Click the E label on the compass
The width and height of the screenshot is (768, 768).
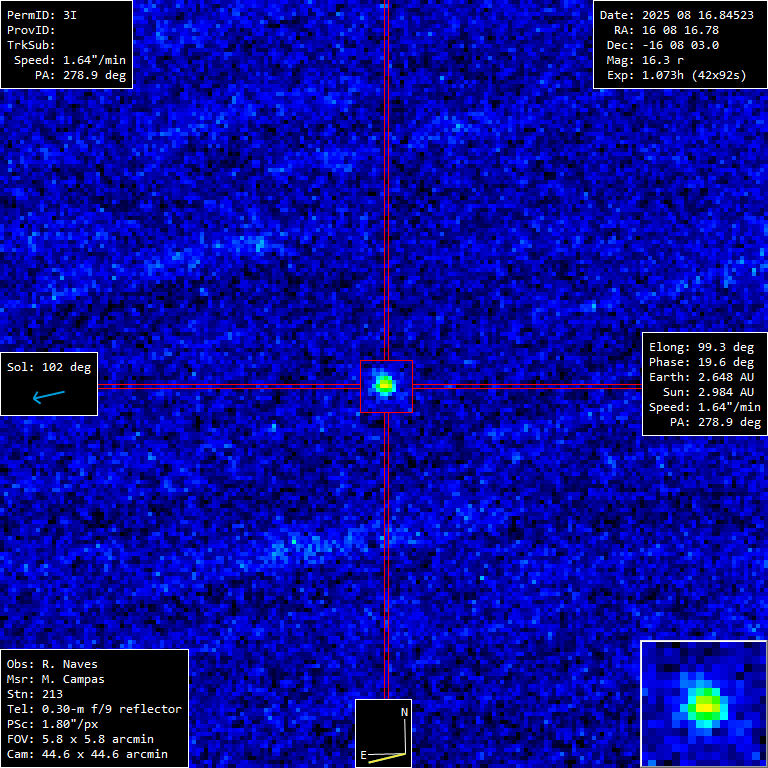point(363,755)
